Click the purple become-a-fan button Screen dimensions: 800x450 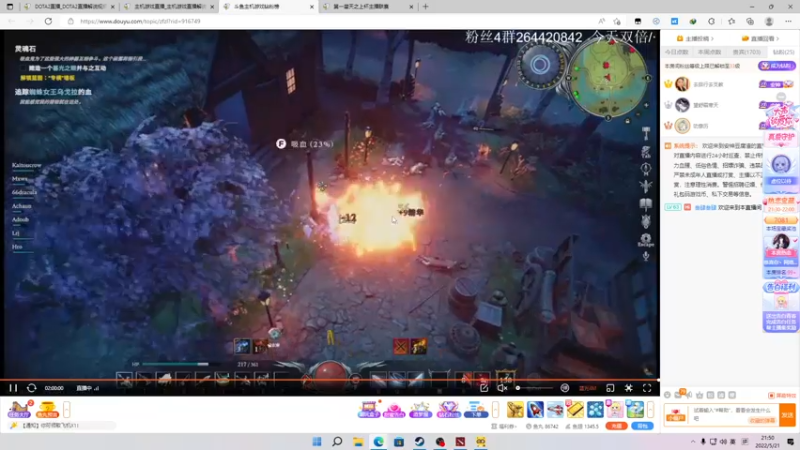tap(777, 66)
